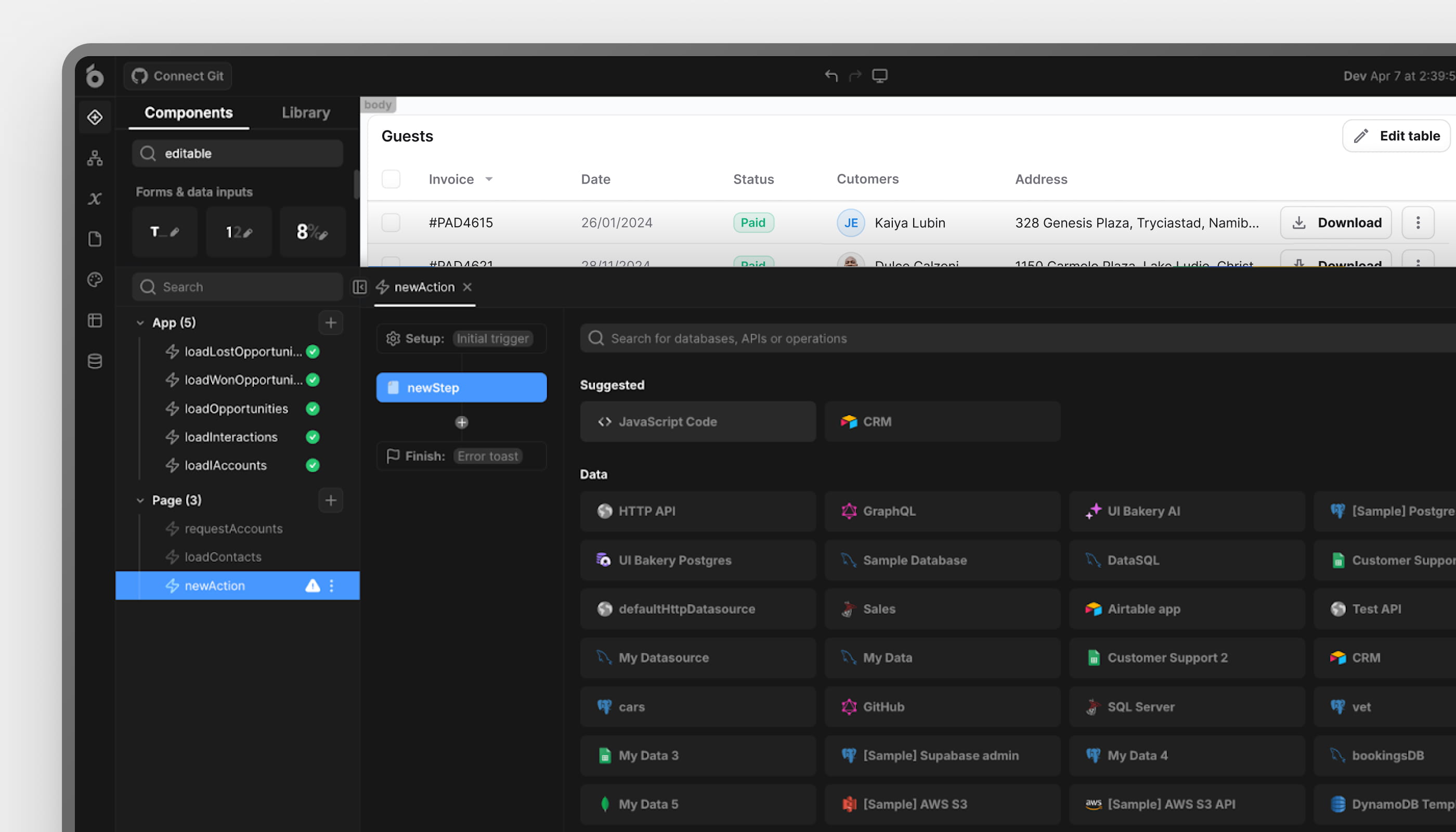This screenshot has height=832, width=1456.
Task: Click the desktop preview monitor icon
Action: (x=879, y=76)
